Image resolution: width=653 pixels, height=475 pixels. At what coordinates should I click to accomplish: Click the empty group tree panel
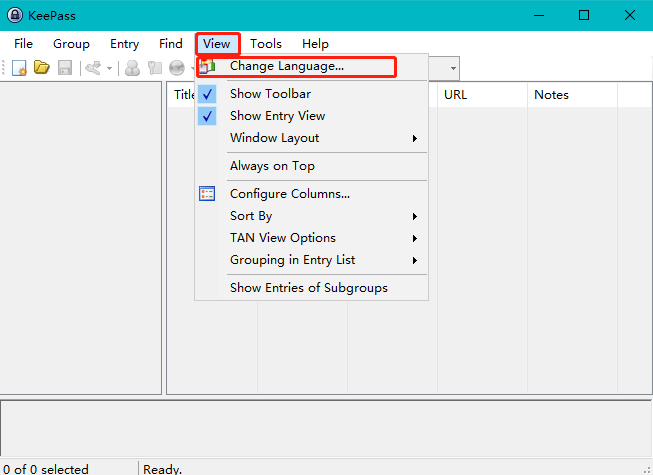coord(80,238)
